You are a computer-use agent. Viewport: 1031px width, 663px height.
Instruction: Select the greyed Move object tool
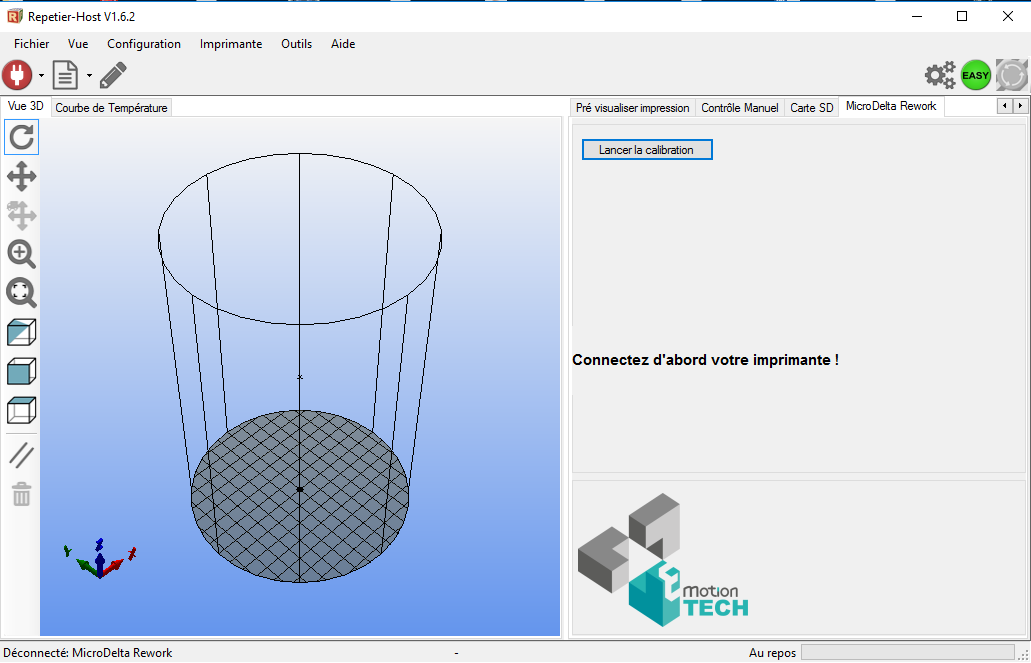click(22, 215)
